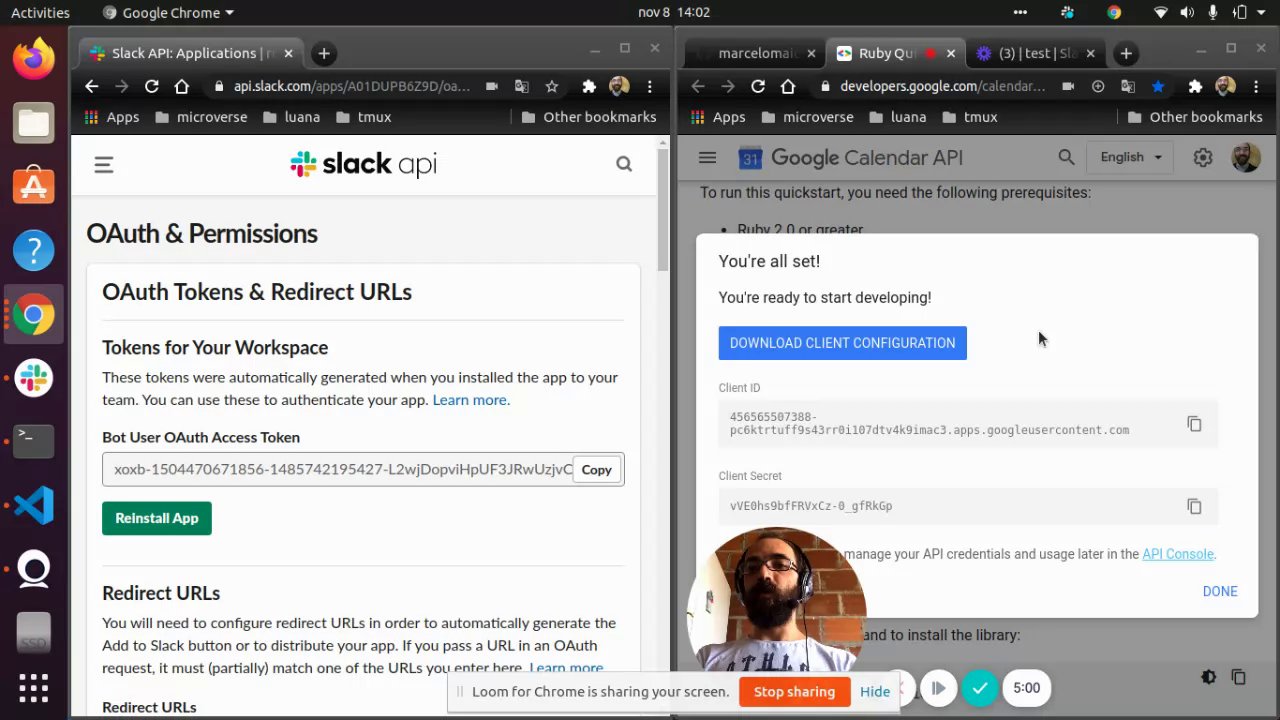
Task: Open the English language dropdown
Action: (1131, 157)
